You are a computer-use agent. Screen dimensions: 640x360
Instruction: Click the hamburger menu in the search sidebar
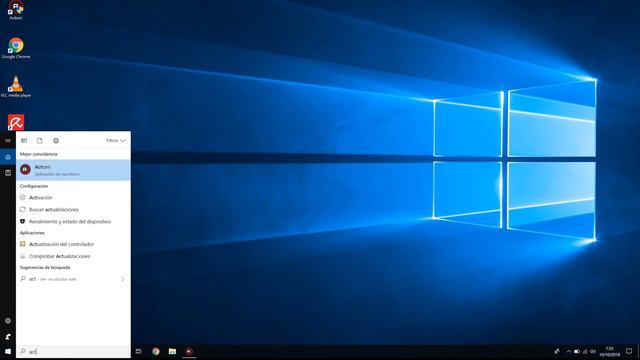click(x=8, y=140)
